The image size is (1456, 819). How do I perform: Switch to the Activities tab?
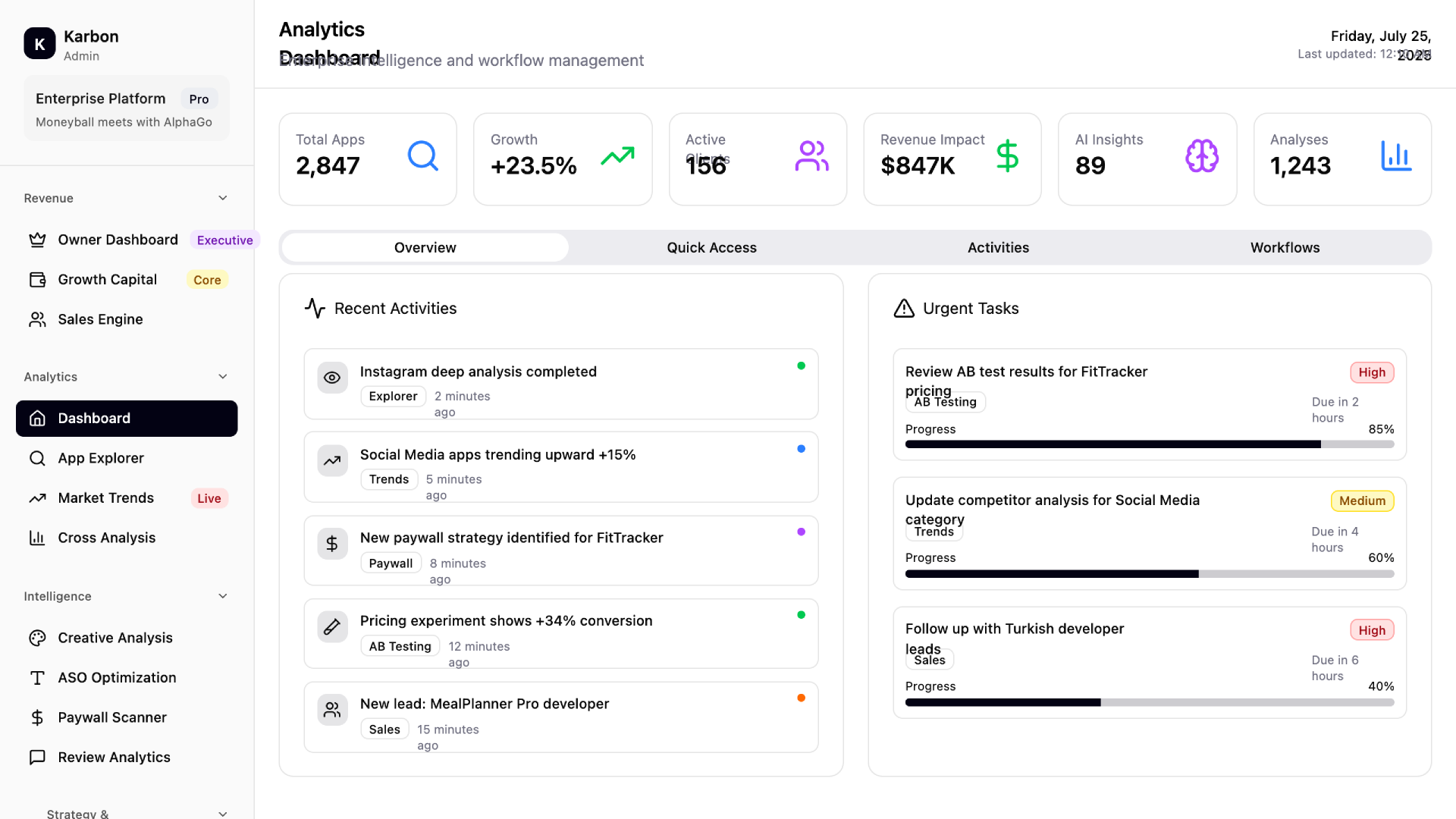(998, 248)
